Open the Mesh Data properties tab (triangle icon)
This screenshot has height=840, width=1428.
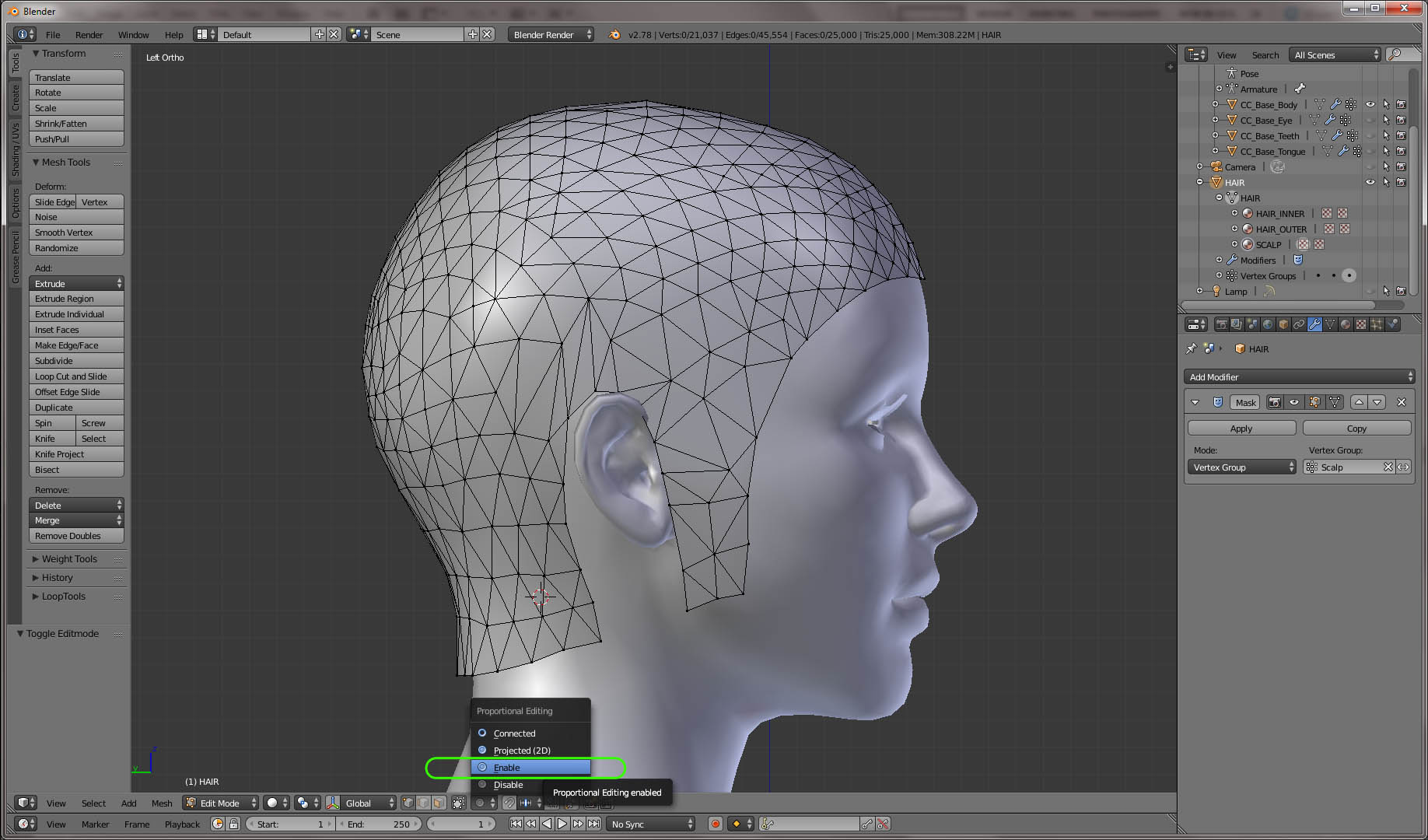[x=1330, y=324]
